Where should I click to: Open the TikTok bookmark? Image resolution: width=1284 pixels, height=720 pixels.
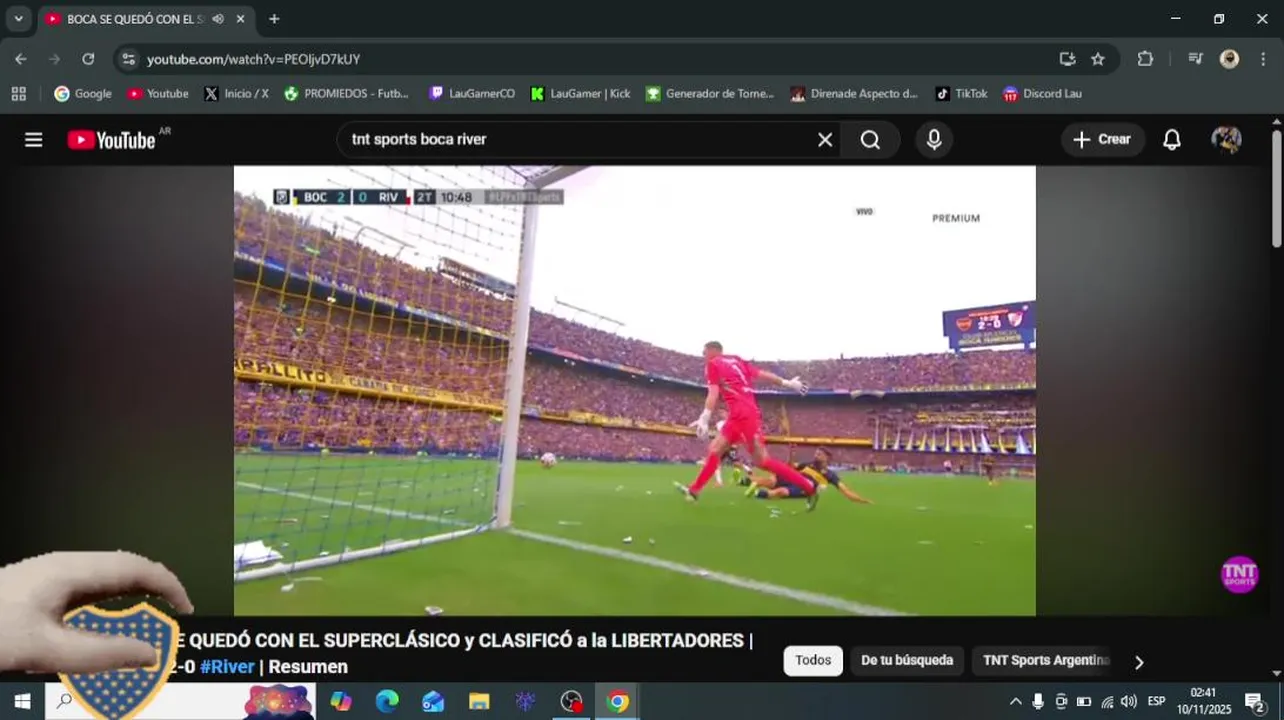click(961, 94)
